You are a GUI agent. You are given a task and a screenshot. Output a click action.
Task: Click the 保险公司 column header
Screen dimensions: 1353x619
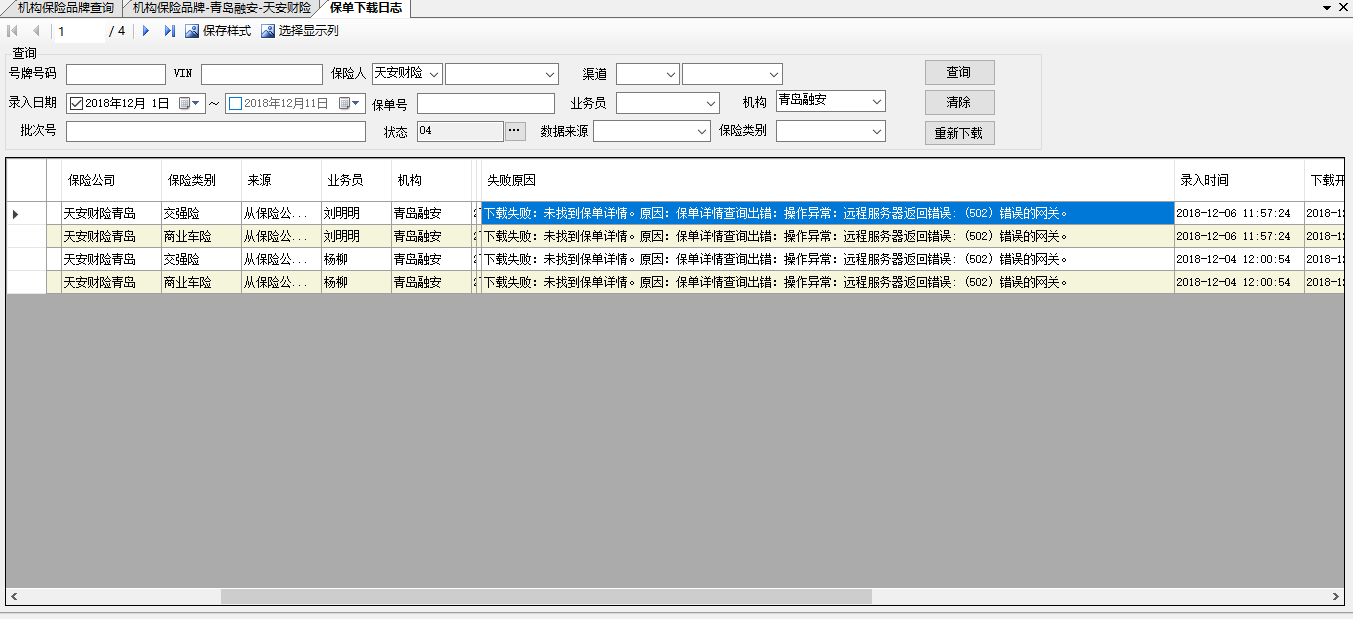point(111,180)
